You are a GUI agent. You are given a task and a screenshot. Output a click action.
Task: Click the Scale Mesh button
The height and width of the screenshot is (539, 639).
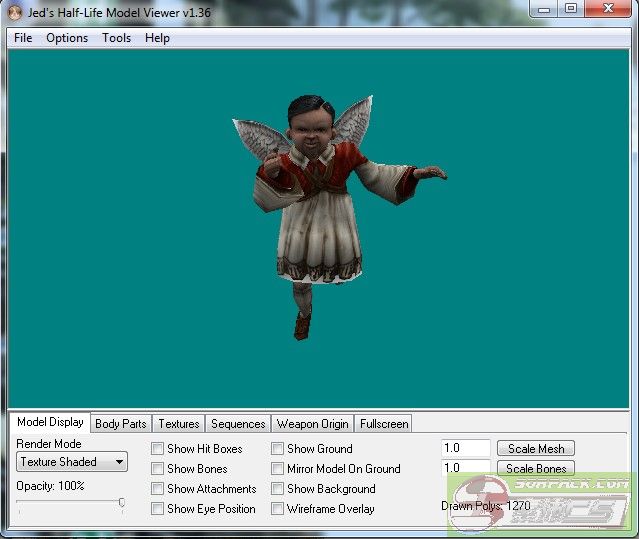pyautogui.click(x=536, y=448)
